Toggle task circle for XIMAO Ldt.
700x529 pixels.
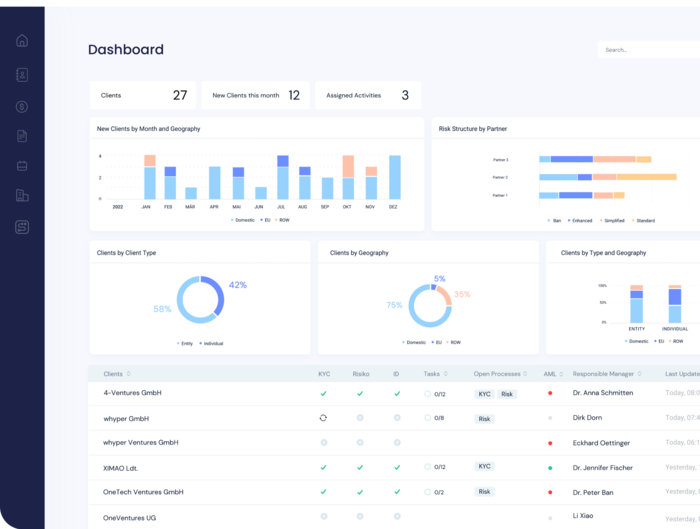point(428,467)
